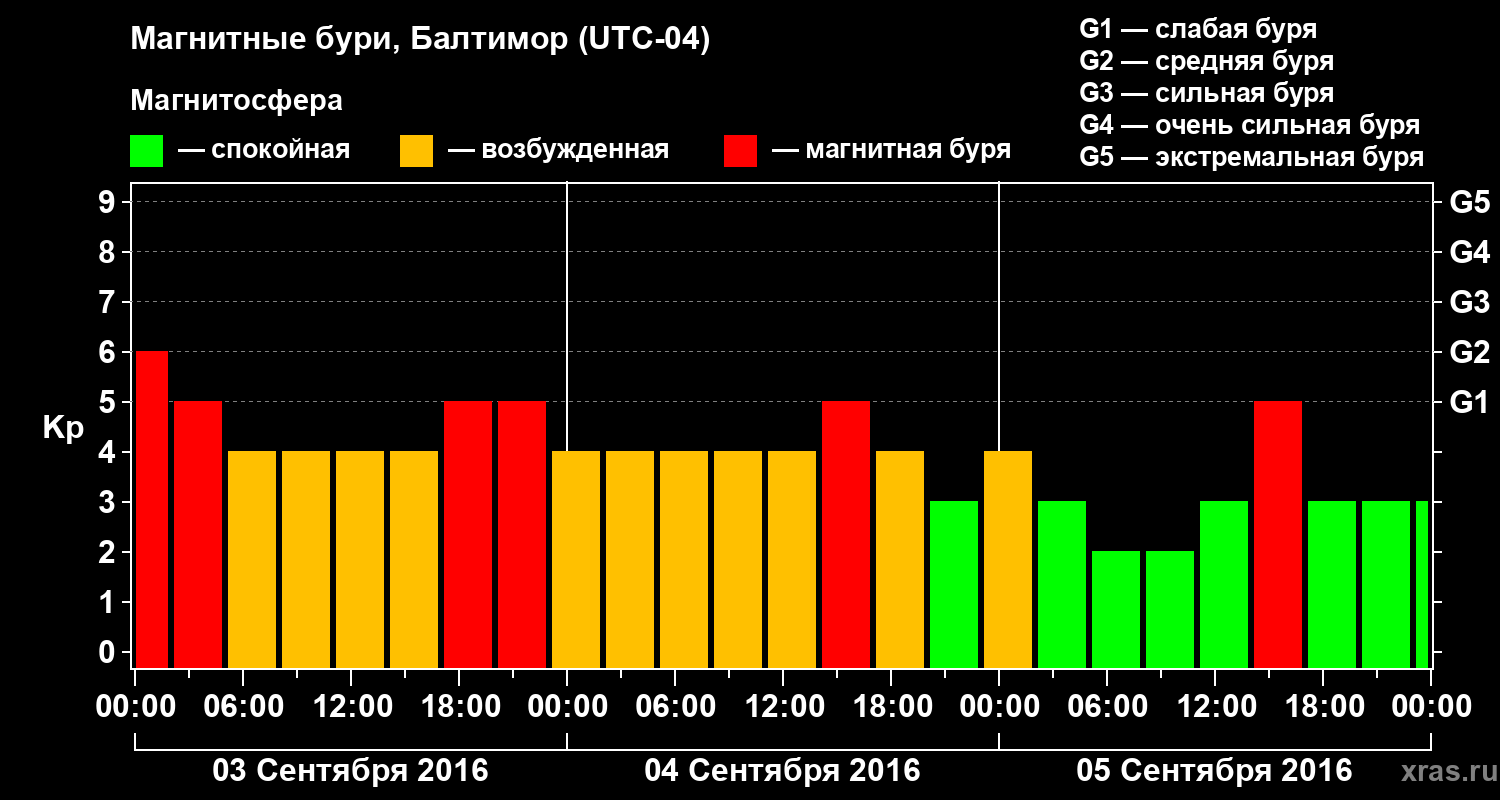Click the 'Kp' axis title
This screenshot has width=1500, height=800.
pyautogui.click(x=63, y=428)
